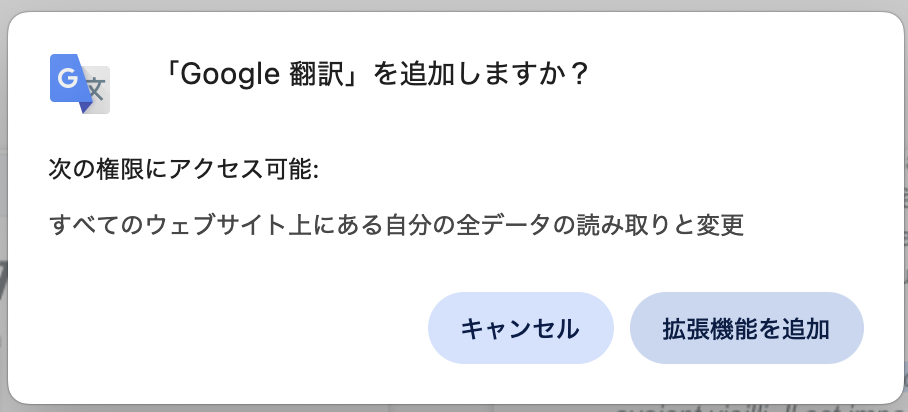The height and width of the screenshot is (412, 908).
Task: Click the Google 翻訳 extension icon
Action: [79, 84]
